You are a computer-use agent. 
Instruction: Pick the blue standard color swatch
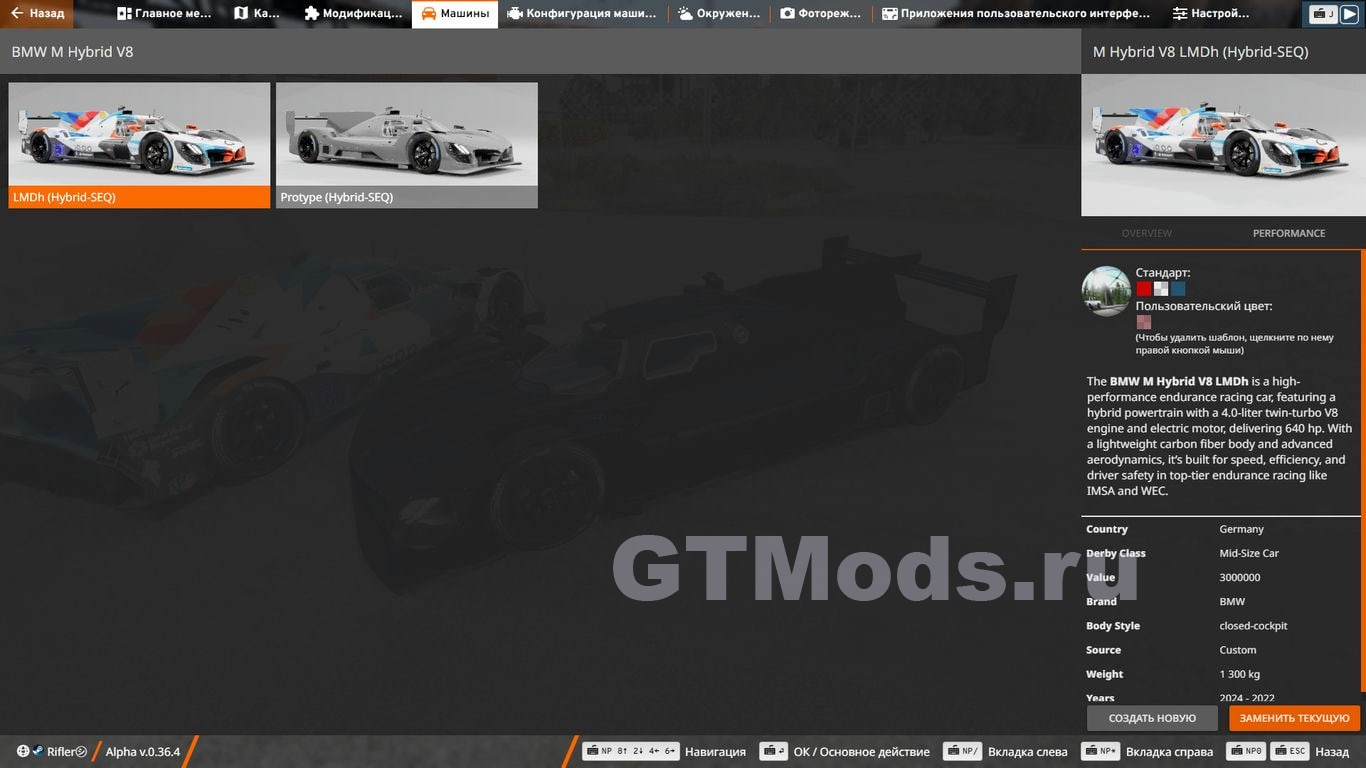[x=1178, y=289]
